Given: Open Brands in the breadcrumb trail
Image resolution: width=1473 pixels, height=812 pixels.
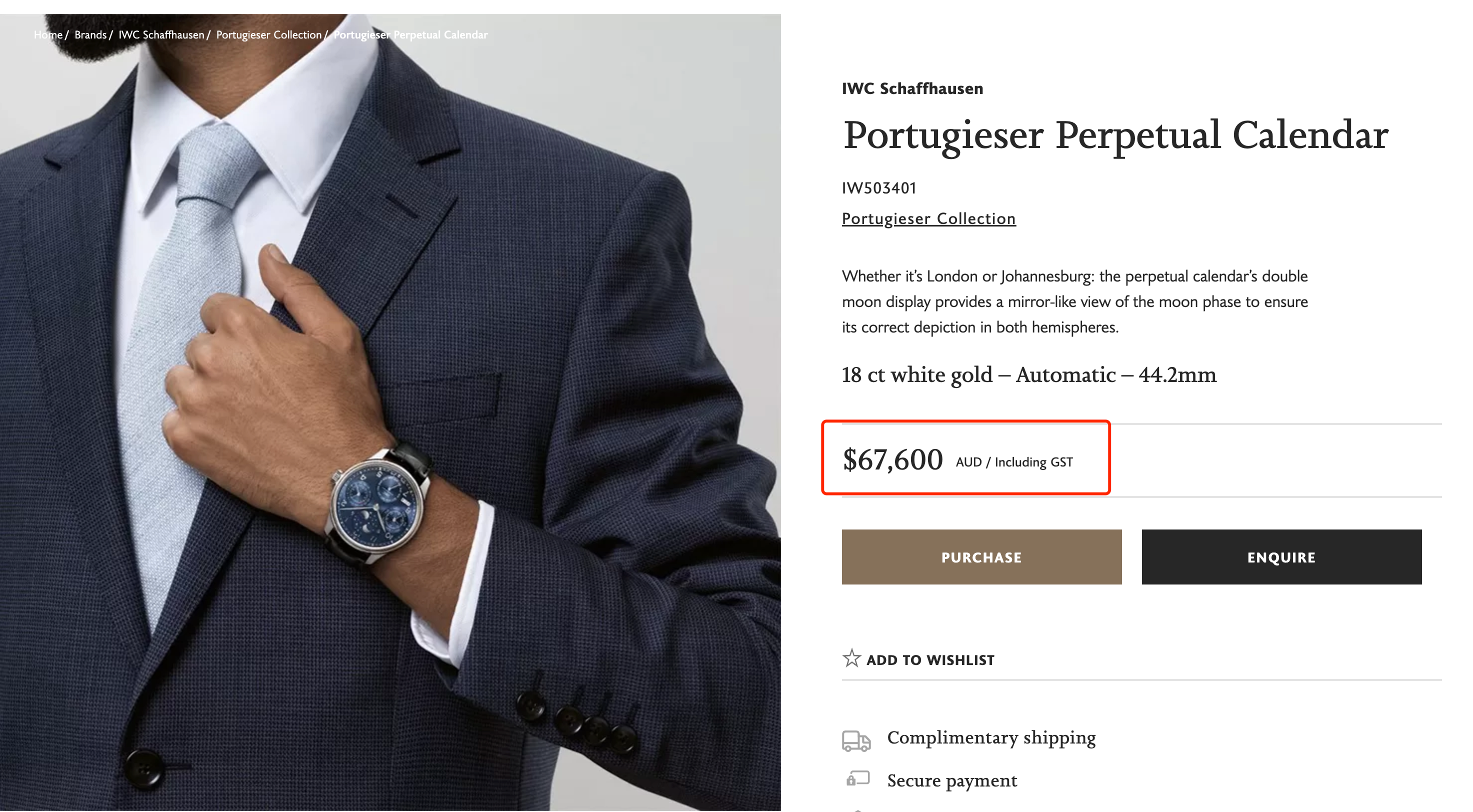Looking at the screenshot, I should click(x=90, y=35).
